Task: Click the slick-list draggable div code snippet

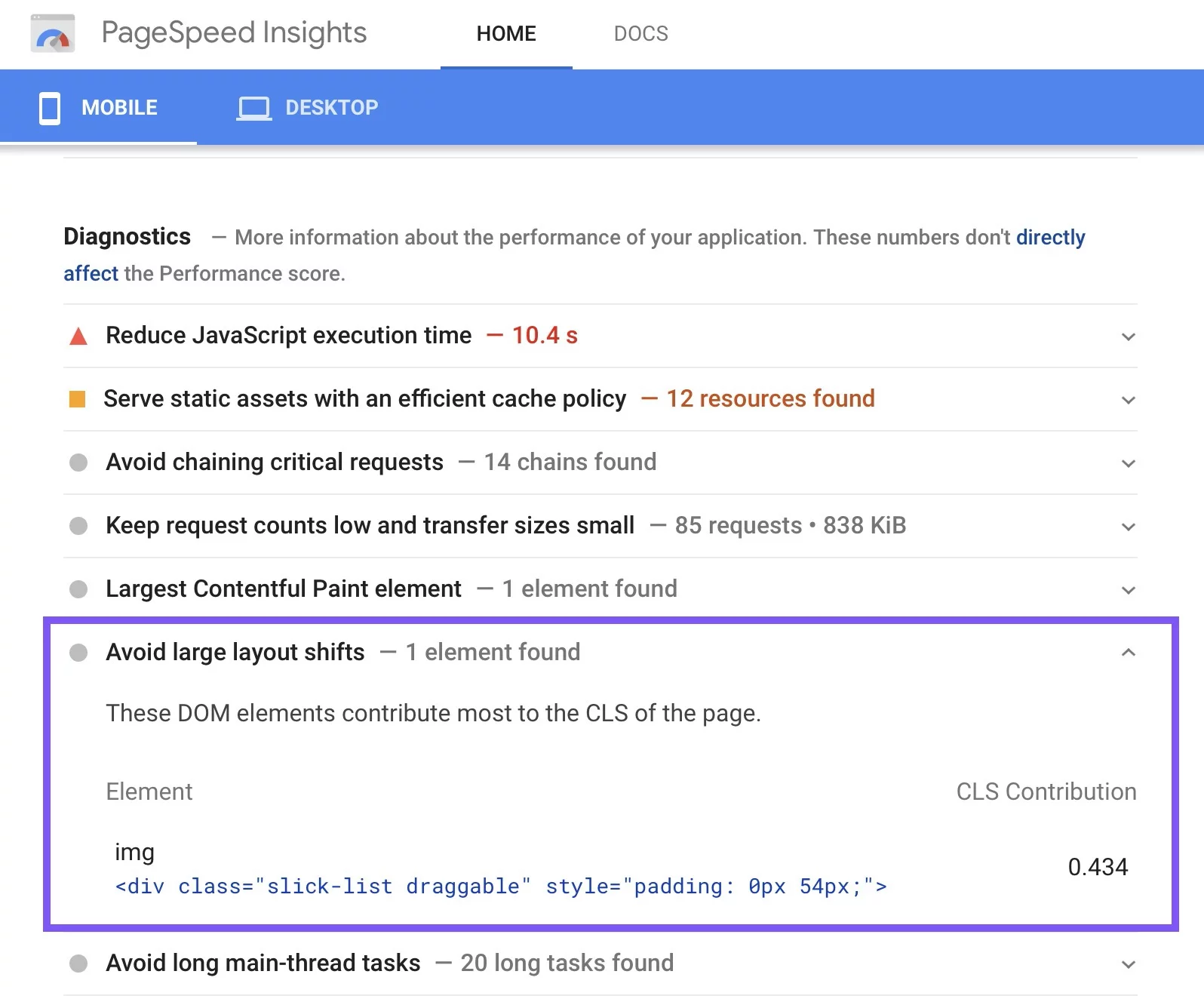Action: click(501, 886)
